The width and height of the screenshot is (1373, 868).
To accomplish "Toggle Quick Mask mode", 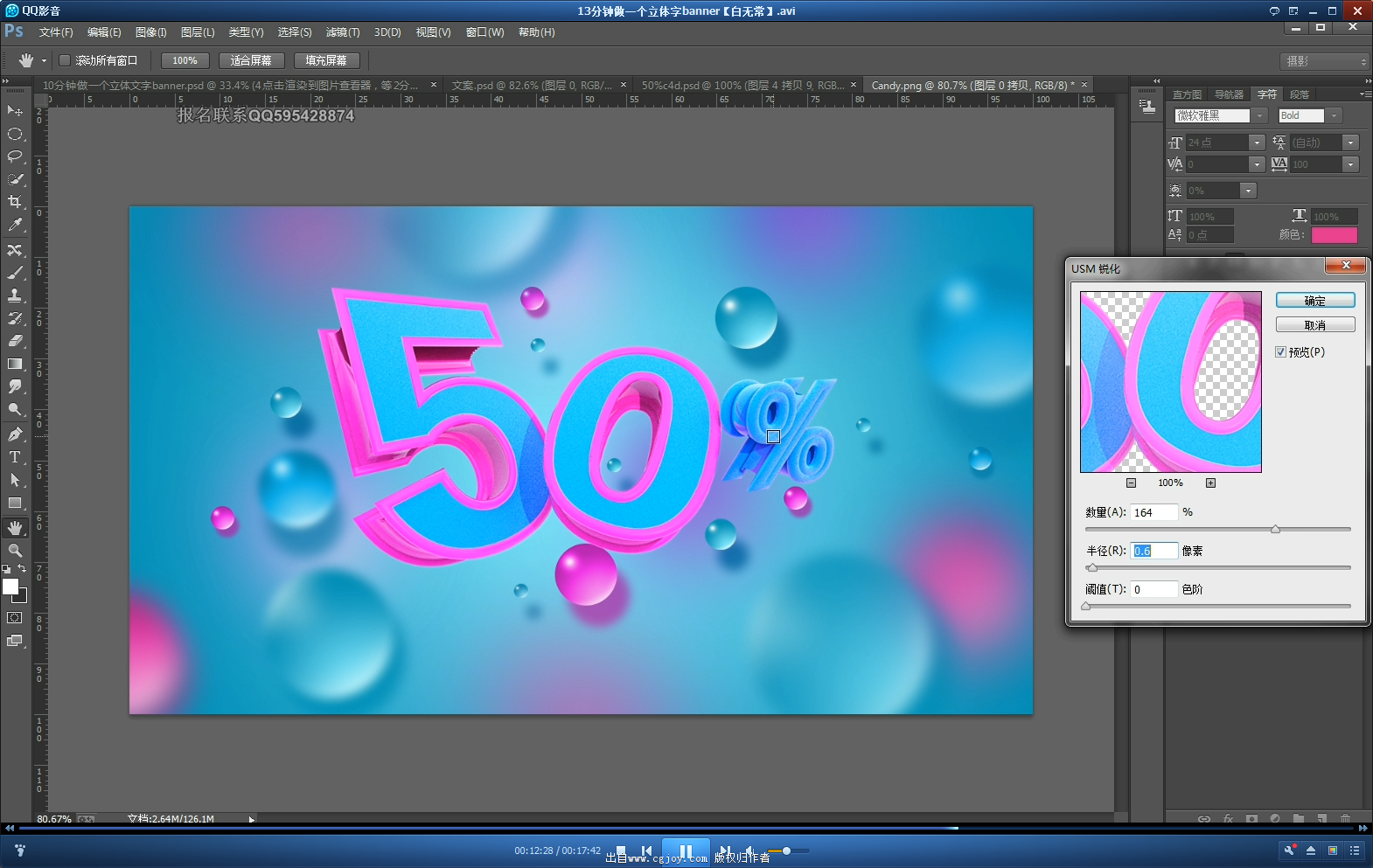I will click(15, 617).
